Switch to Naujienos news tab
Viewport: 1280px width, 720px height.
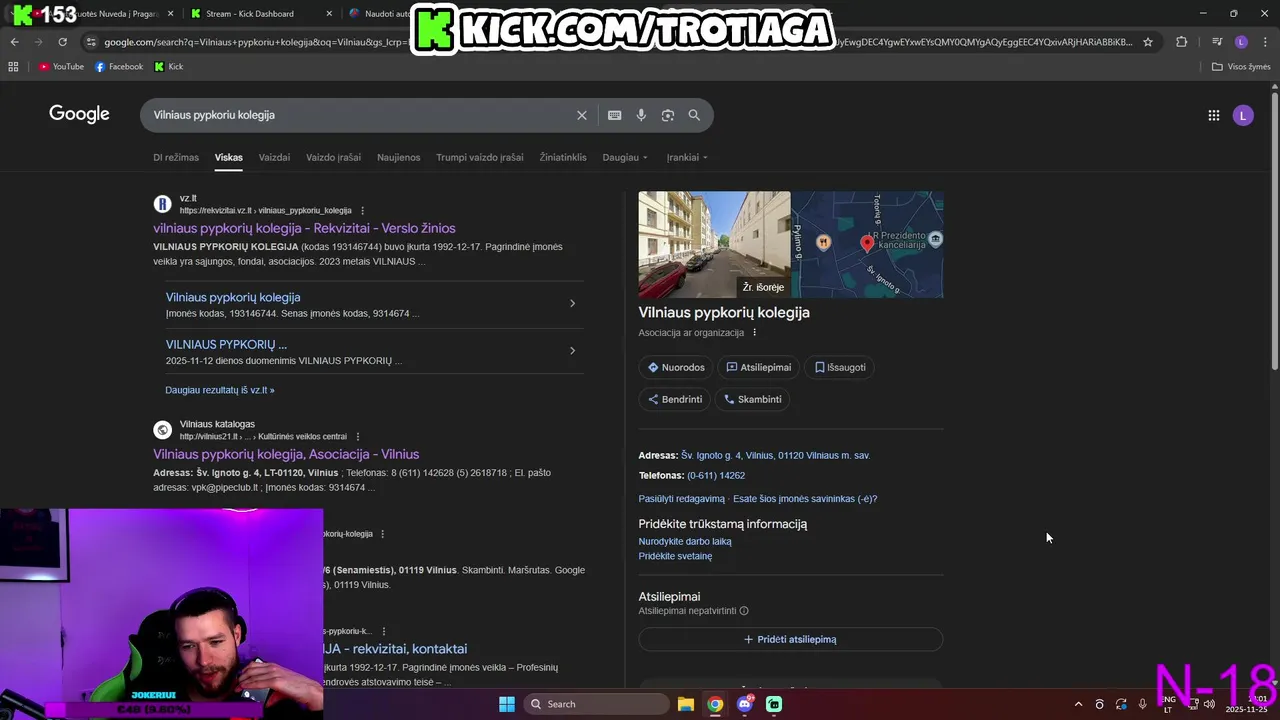click(398, 157)
